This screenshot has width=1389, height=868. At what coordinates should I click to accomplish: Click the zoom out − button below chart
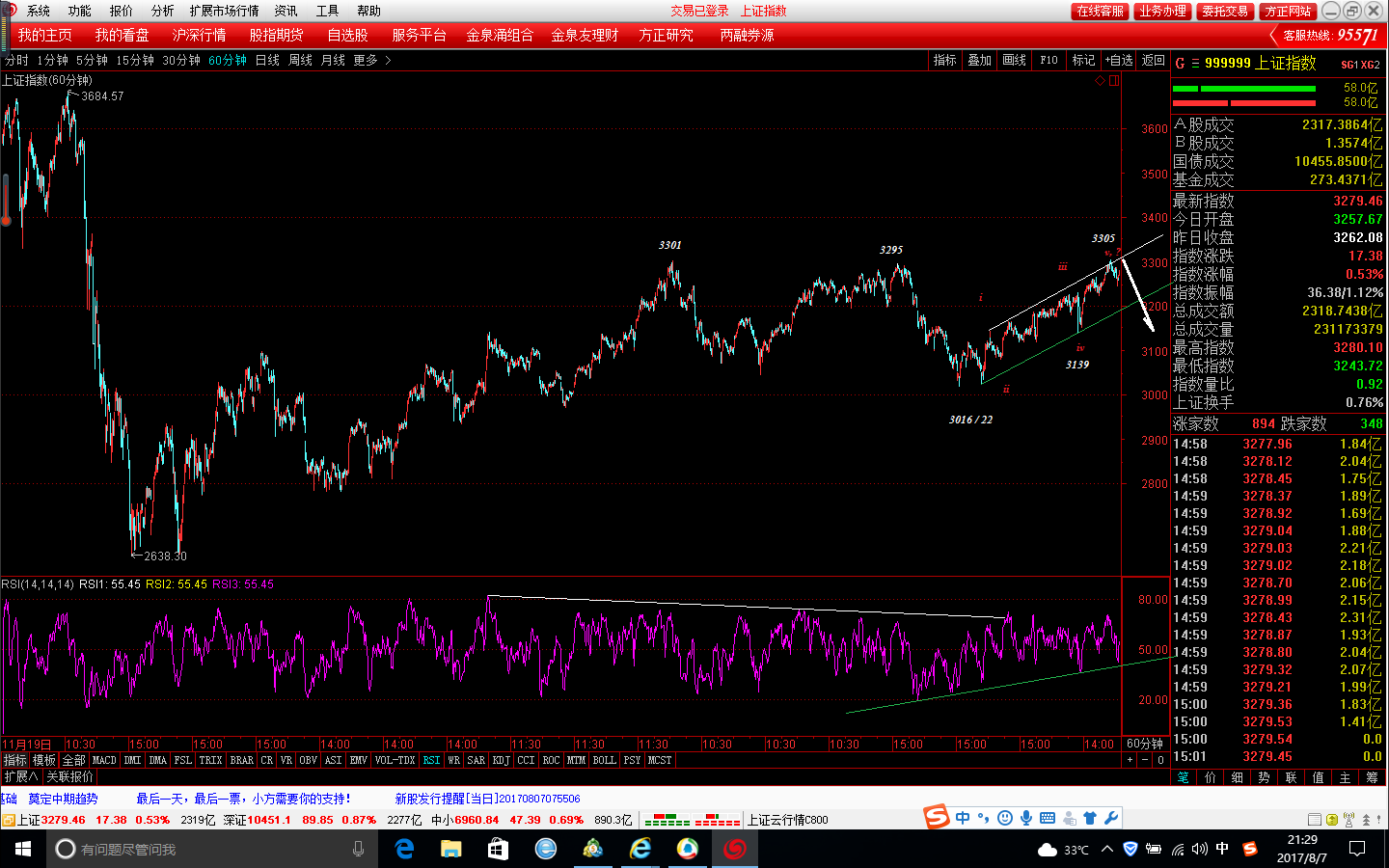point(1145,760)
